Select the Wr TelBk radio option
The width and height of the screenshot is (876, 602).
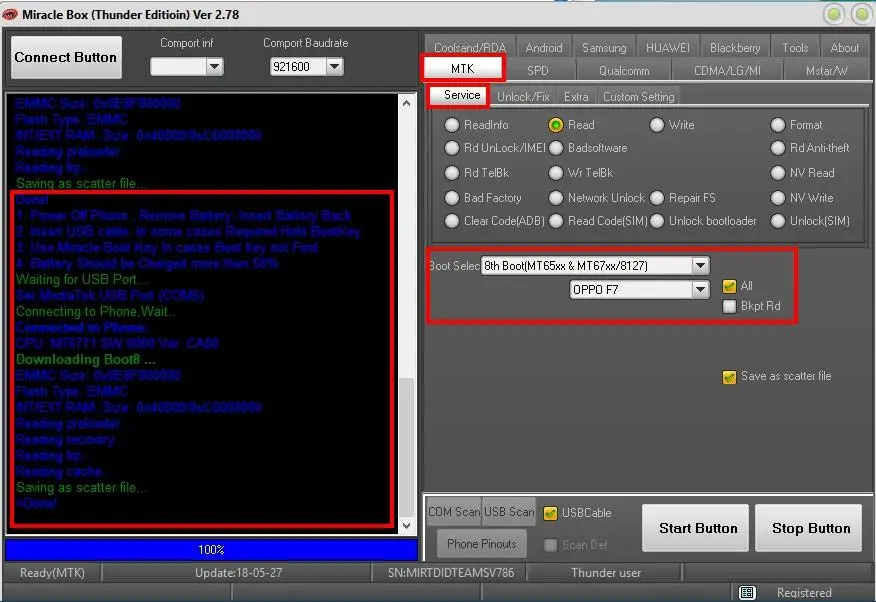coord(555,173)
